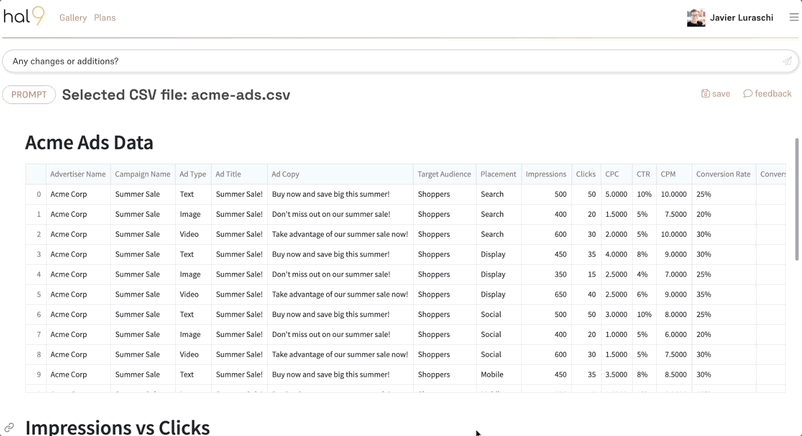The width and height of the screenshot is (802, 436).
Task: Click the Javier Luraschi username
Action: click(741, 18)
